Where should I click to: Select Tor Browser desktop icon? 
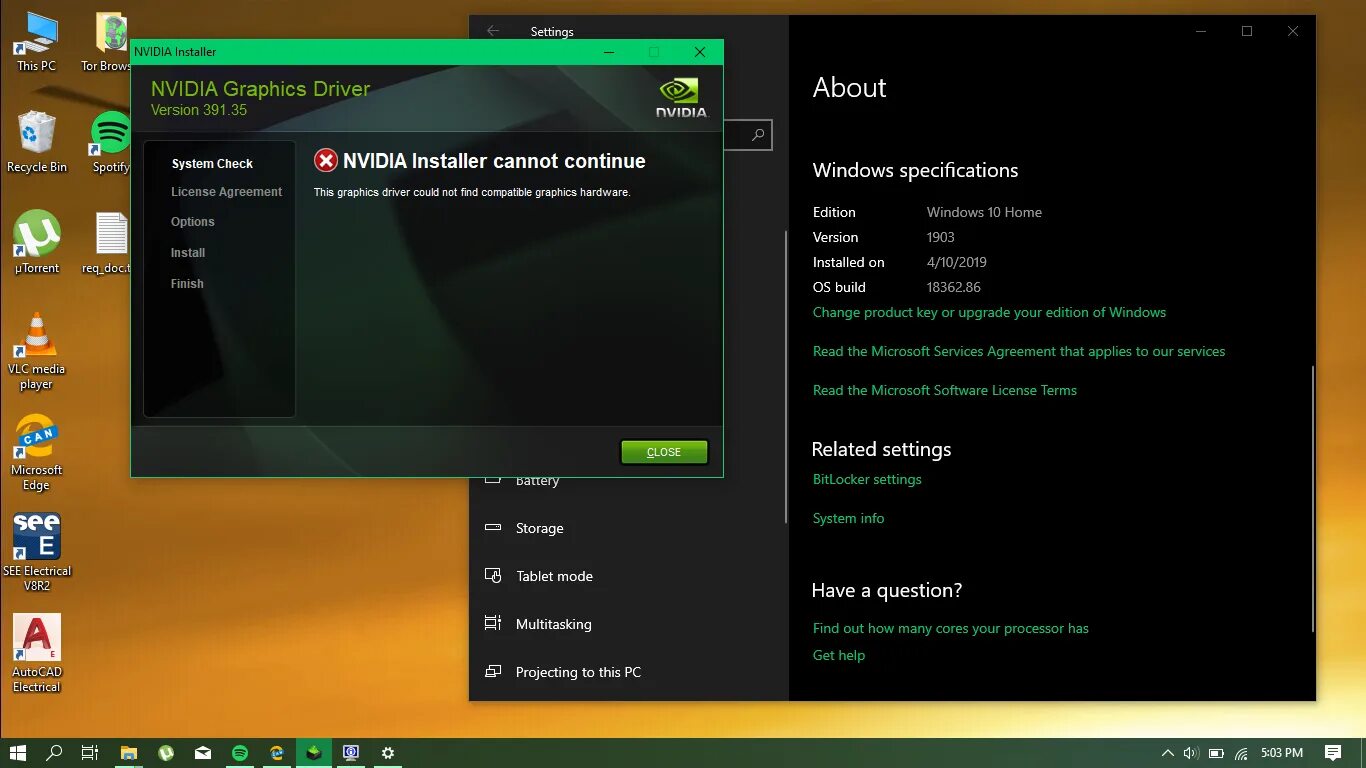pyautogui.click(x=106, y=42)
